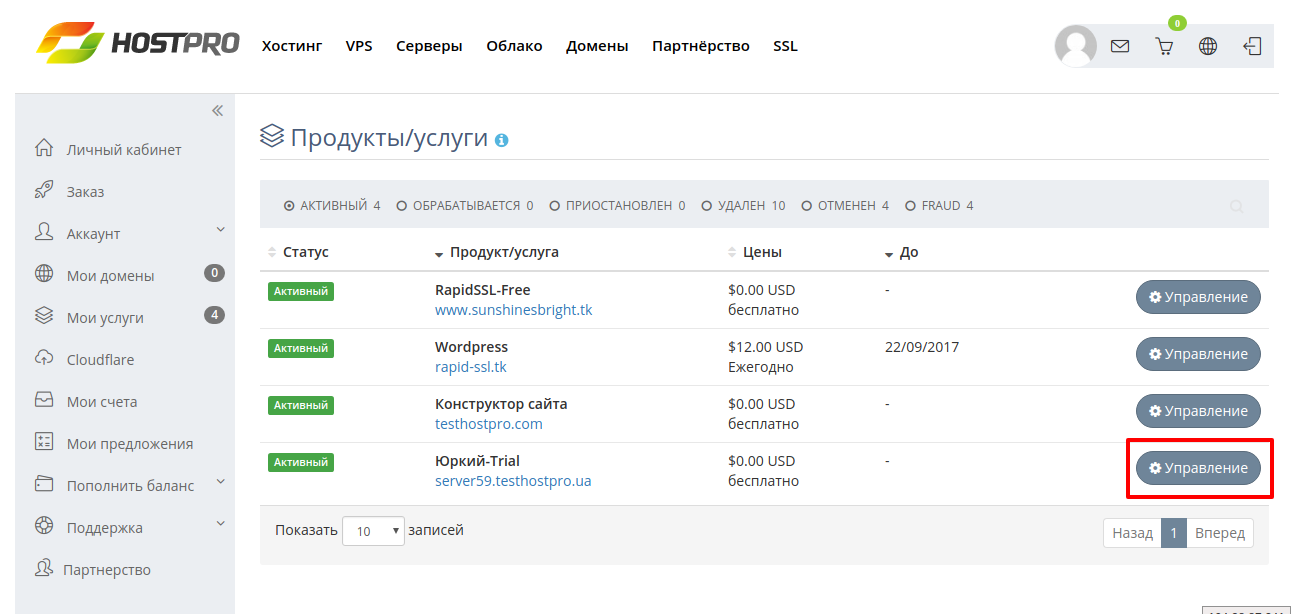Click Управление for Wordpress
Viewport: 1304px width, 614px height.
click(x=1198, y=354)
